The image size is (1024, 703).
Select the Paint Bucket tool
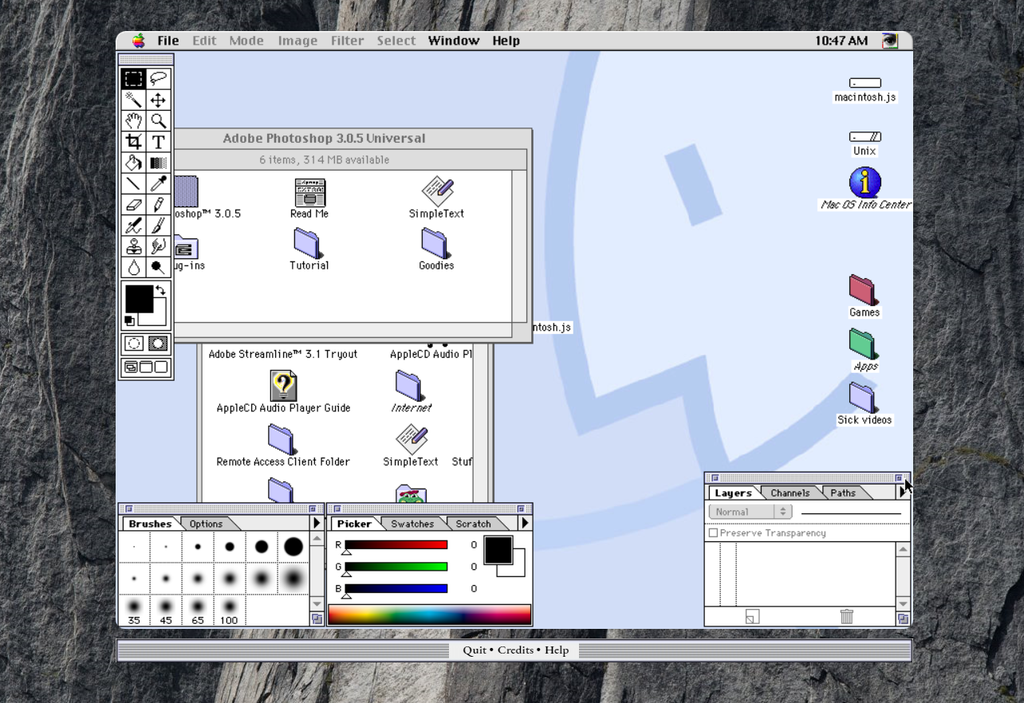[x=133, y=163]
